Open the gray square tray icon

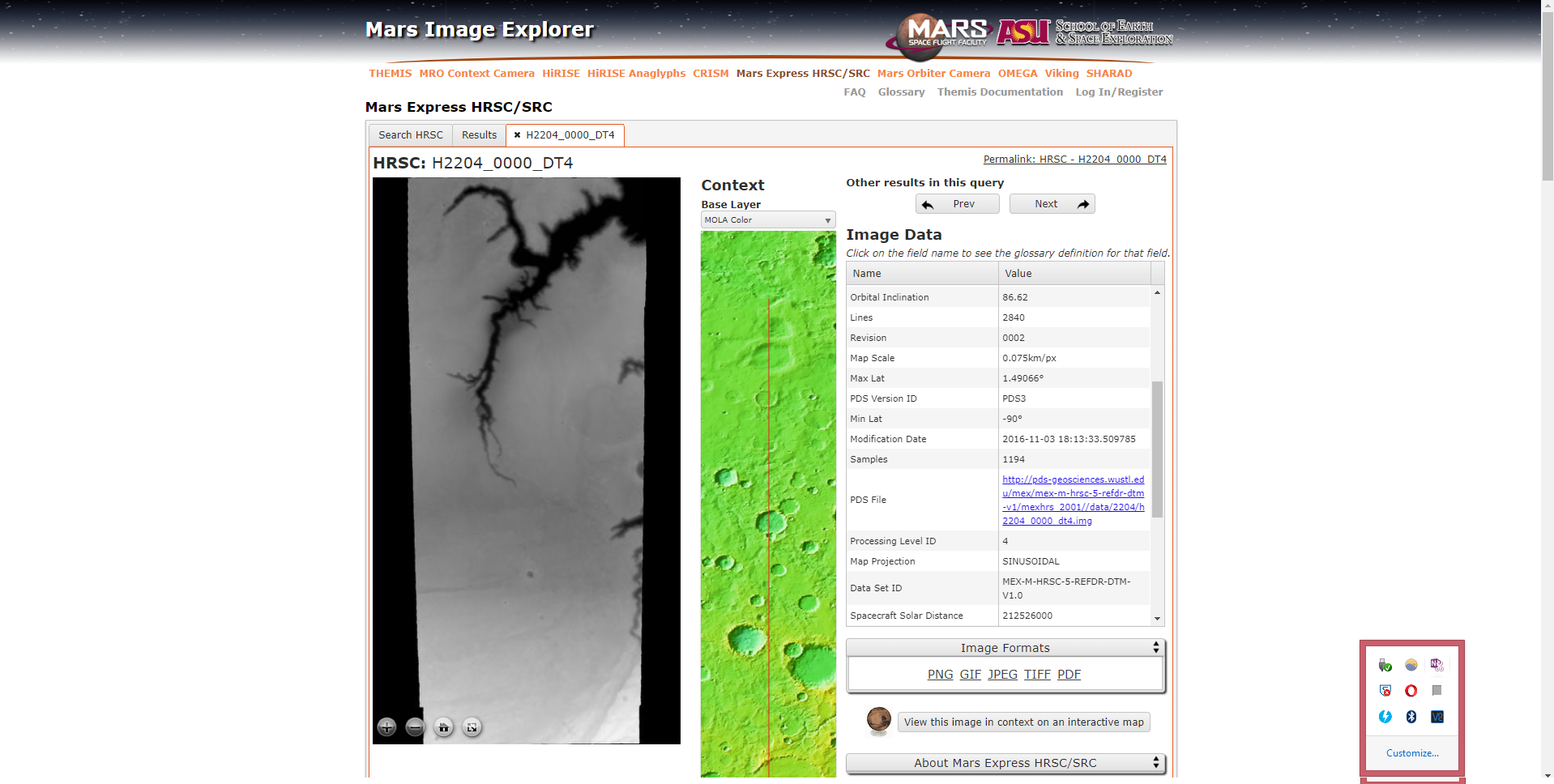coord(1437,691)
